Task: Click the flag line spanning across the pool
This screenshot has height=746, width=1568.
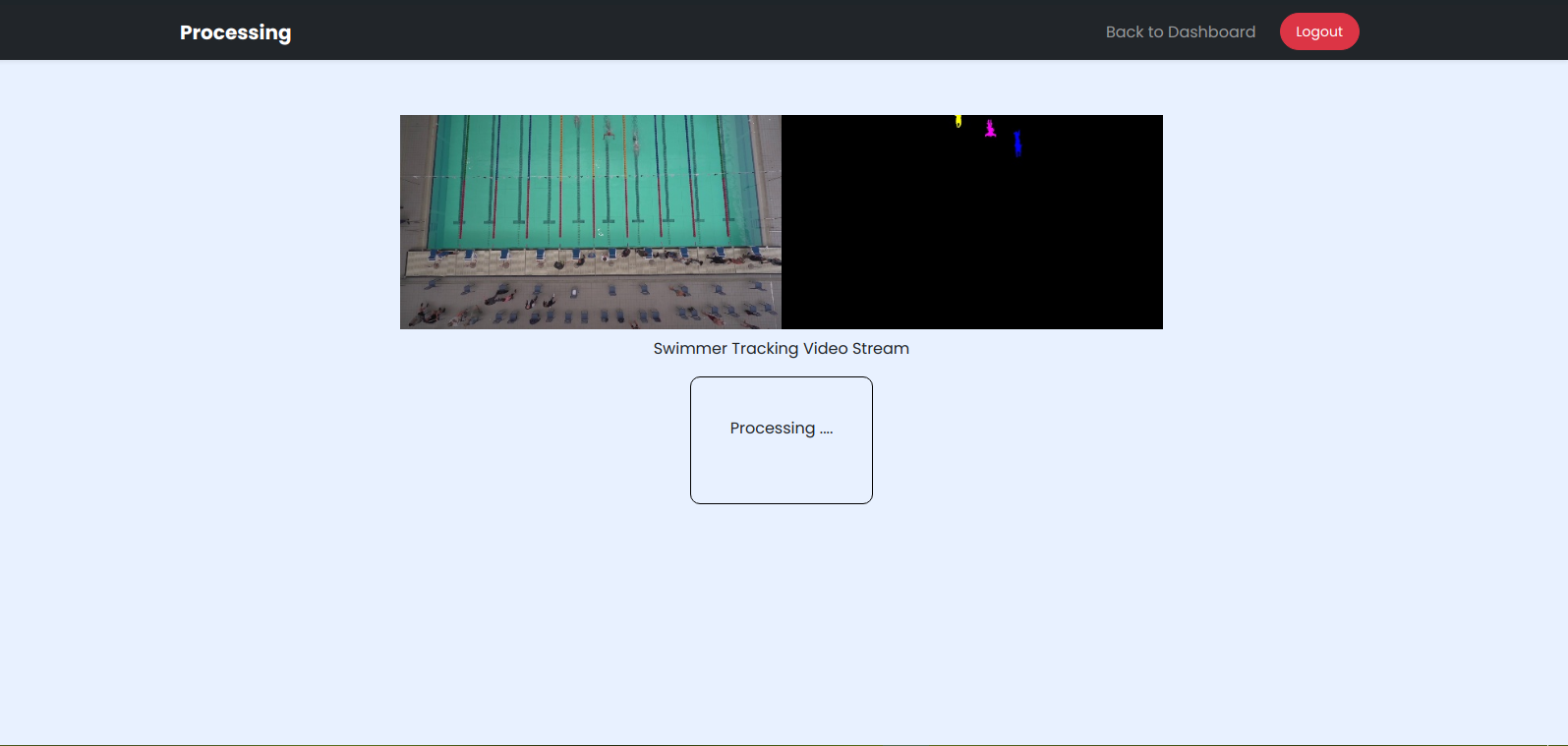Action: (x=590, y=178)
